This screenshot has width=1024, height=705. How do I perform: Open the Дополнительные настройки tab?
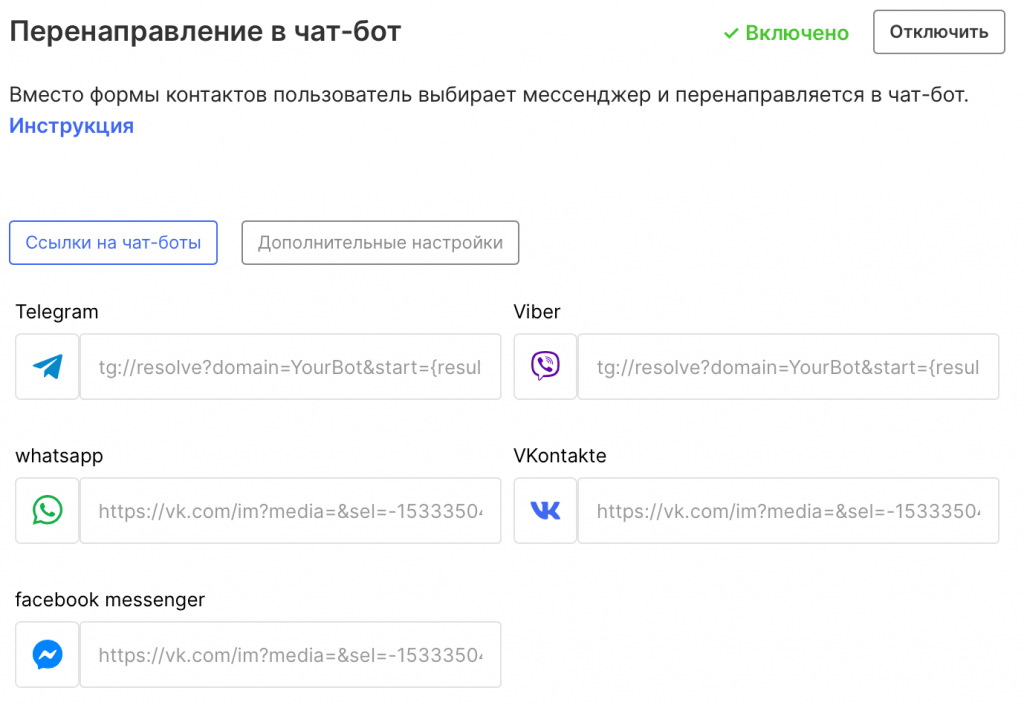pyautogui.click(x=380, y=243)
